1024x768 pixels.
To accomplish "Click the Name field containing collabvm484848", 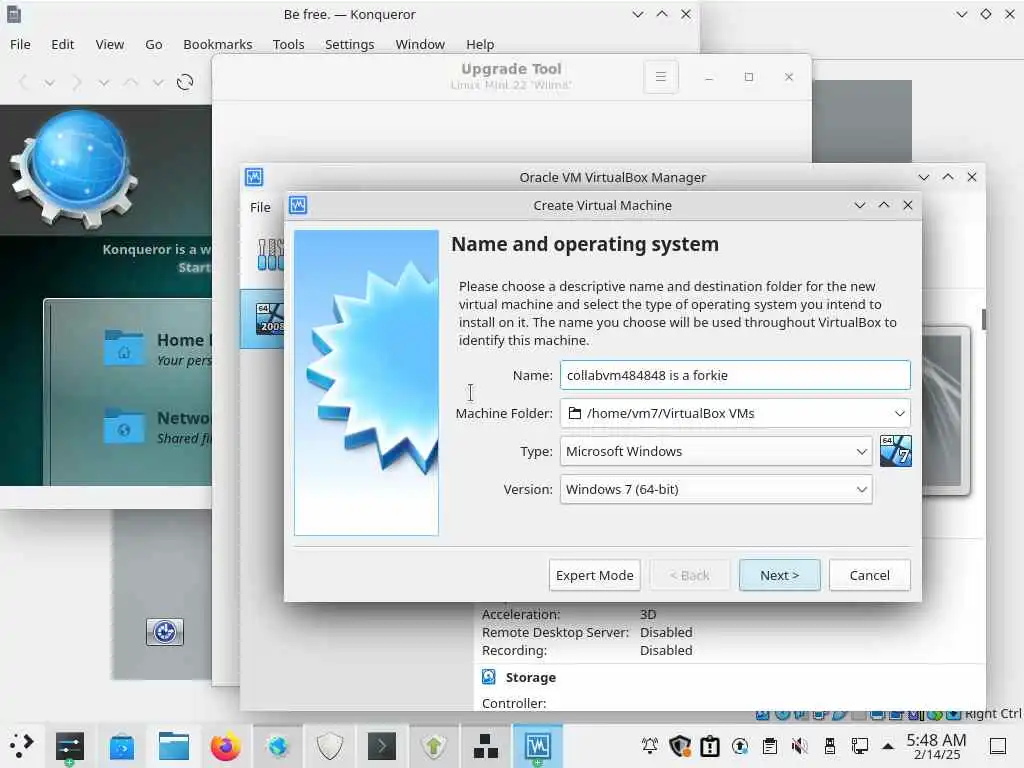I will tap(735, 376).
